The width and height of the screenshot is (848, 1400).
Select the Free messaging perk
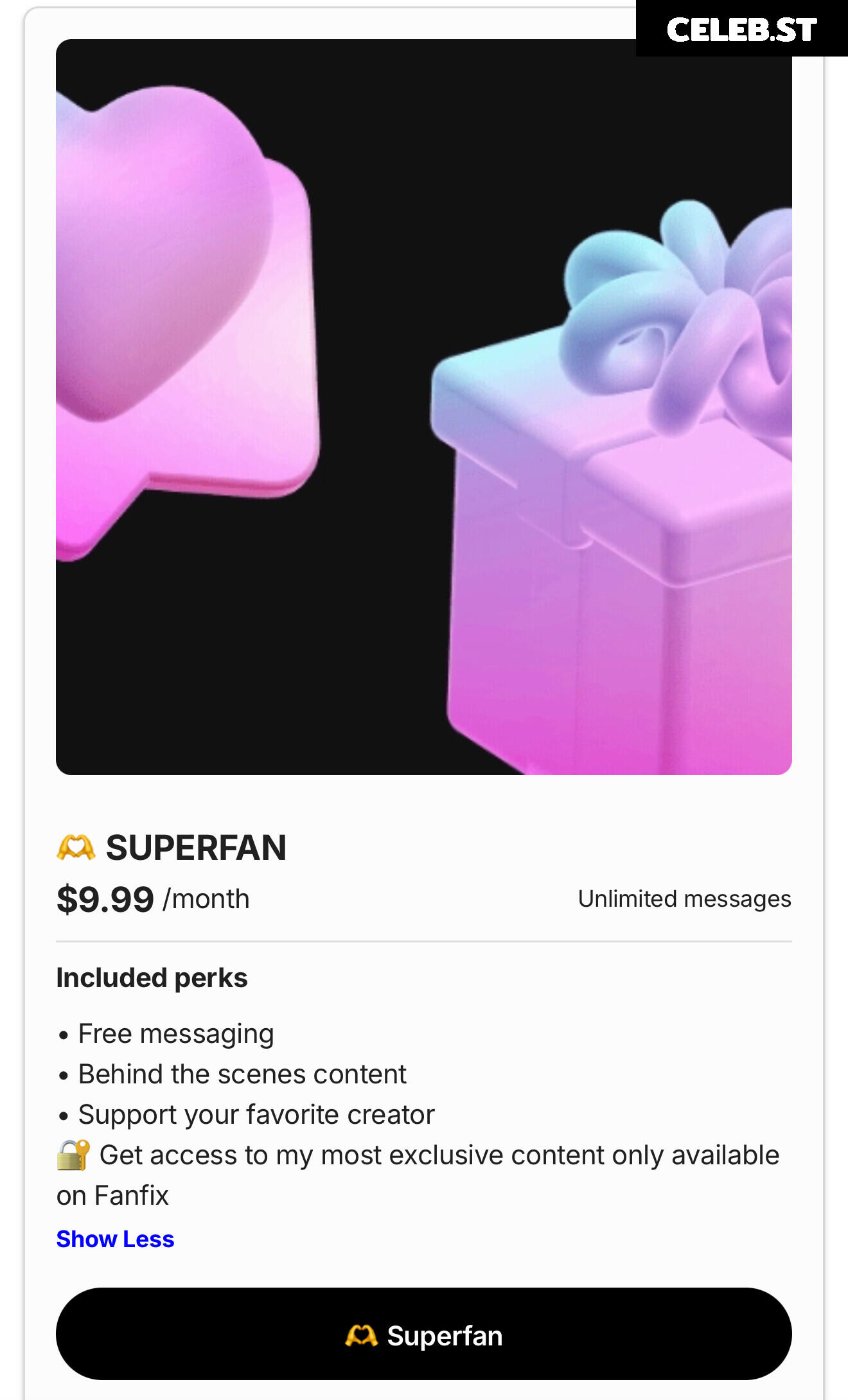(176, 1034)
